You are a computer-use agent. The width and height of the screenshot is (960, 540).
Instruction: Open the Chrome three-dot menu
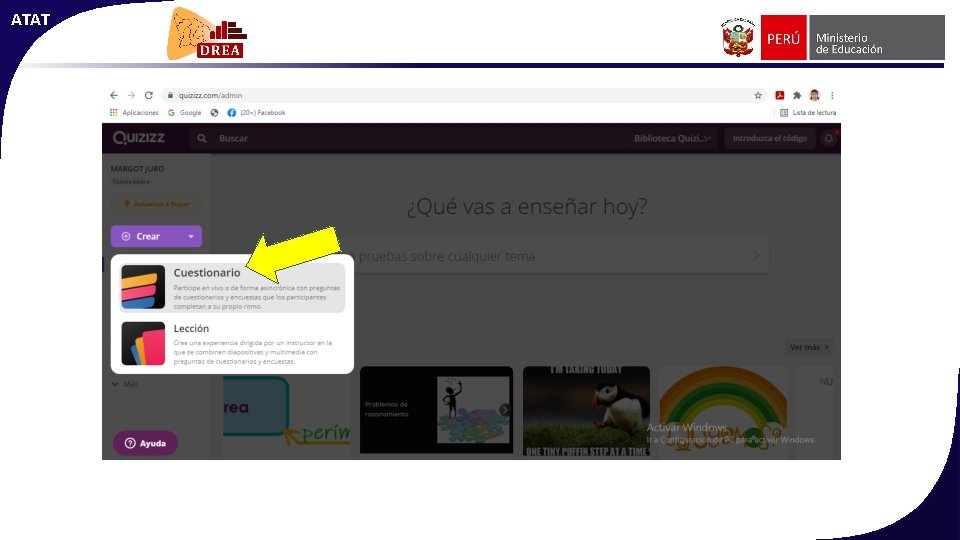point(832,96)
